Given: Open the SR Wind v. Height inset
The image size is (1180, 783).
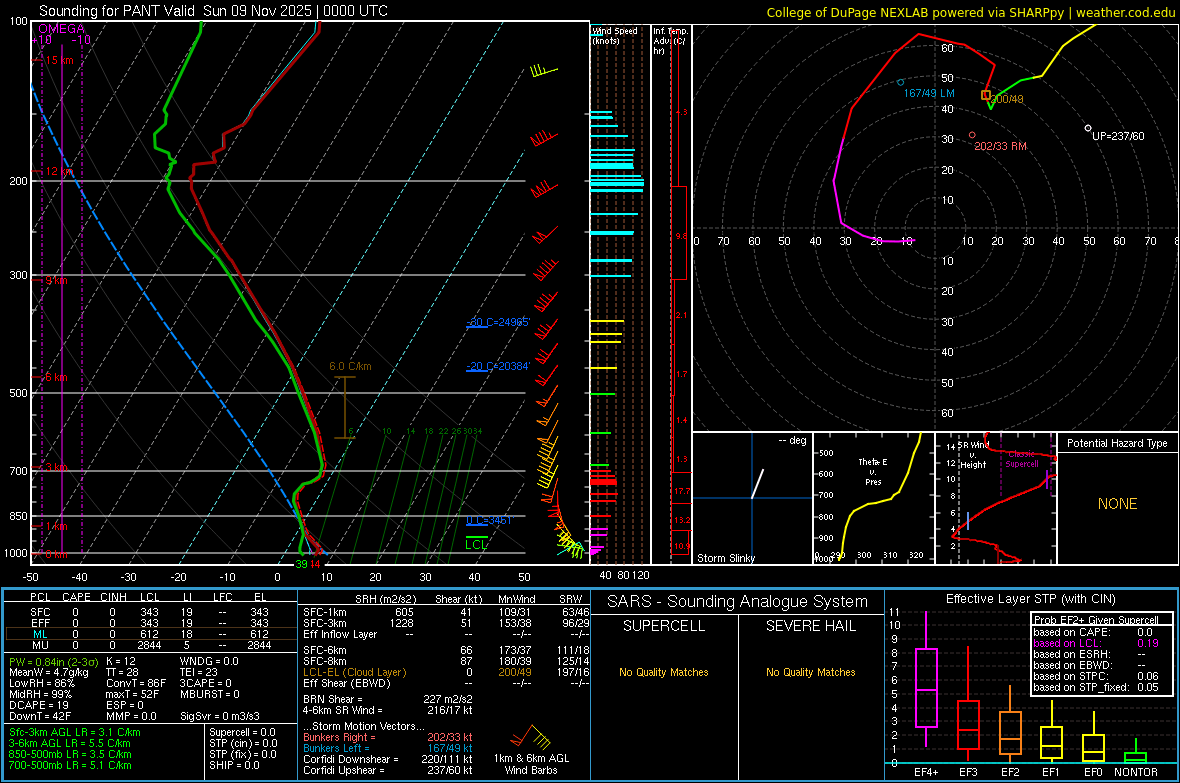Looking at the screenshot, I should pos(995,498).
